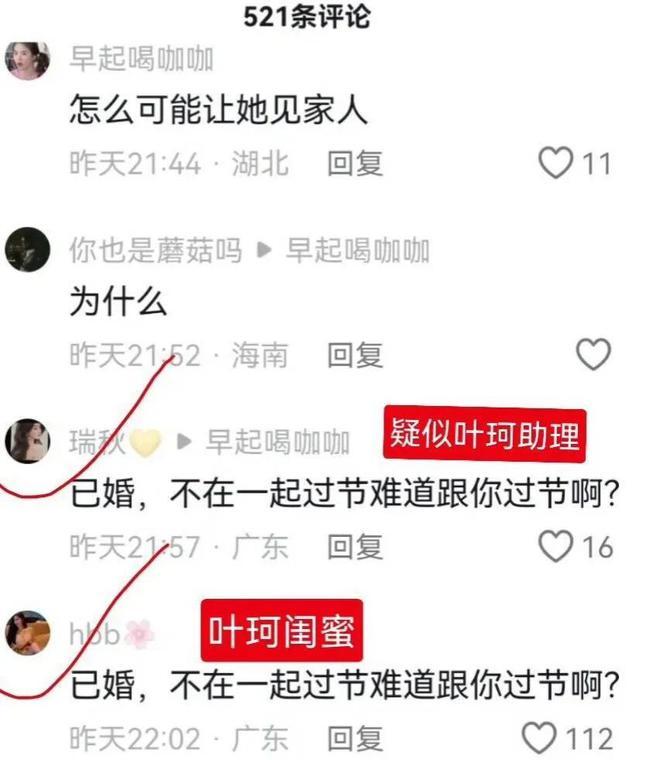Image resolution: width=660 pixels, height=760 pixels.
Task: Open 早起喝咖啡 user avatar
Action: [28, 59]
